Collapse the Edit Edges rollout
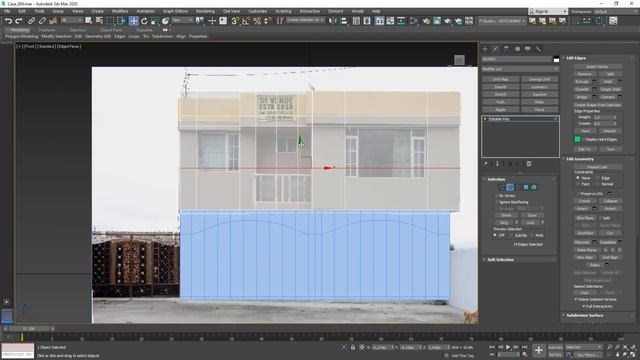 (576, 58)
